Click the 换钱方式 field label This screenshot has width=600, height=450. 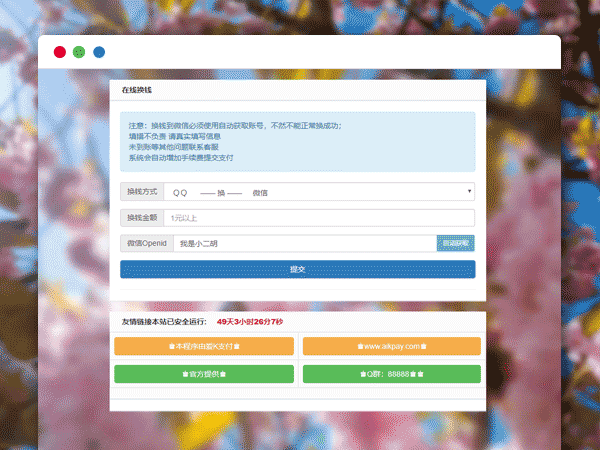point(141,191)
